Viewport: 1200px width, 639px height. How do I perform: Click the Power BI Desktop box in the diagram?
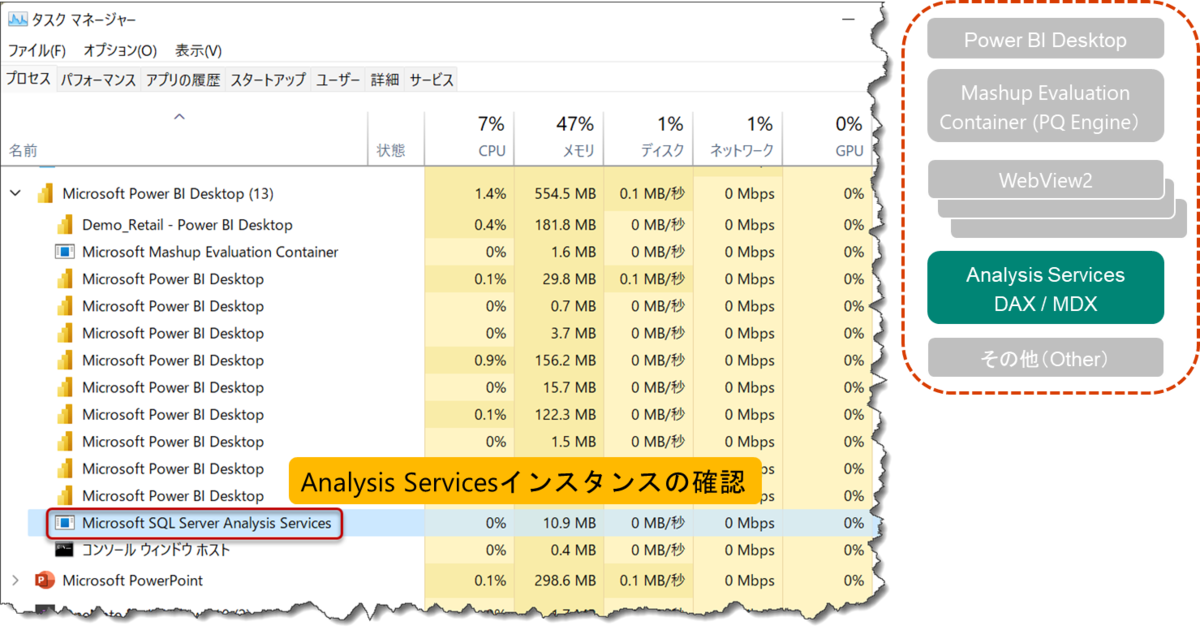pyautogui.click(x=1045, y=38)
